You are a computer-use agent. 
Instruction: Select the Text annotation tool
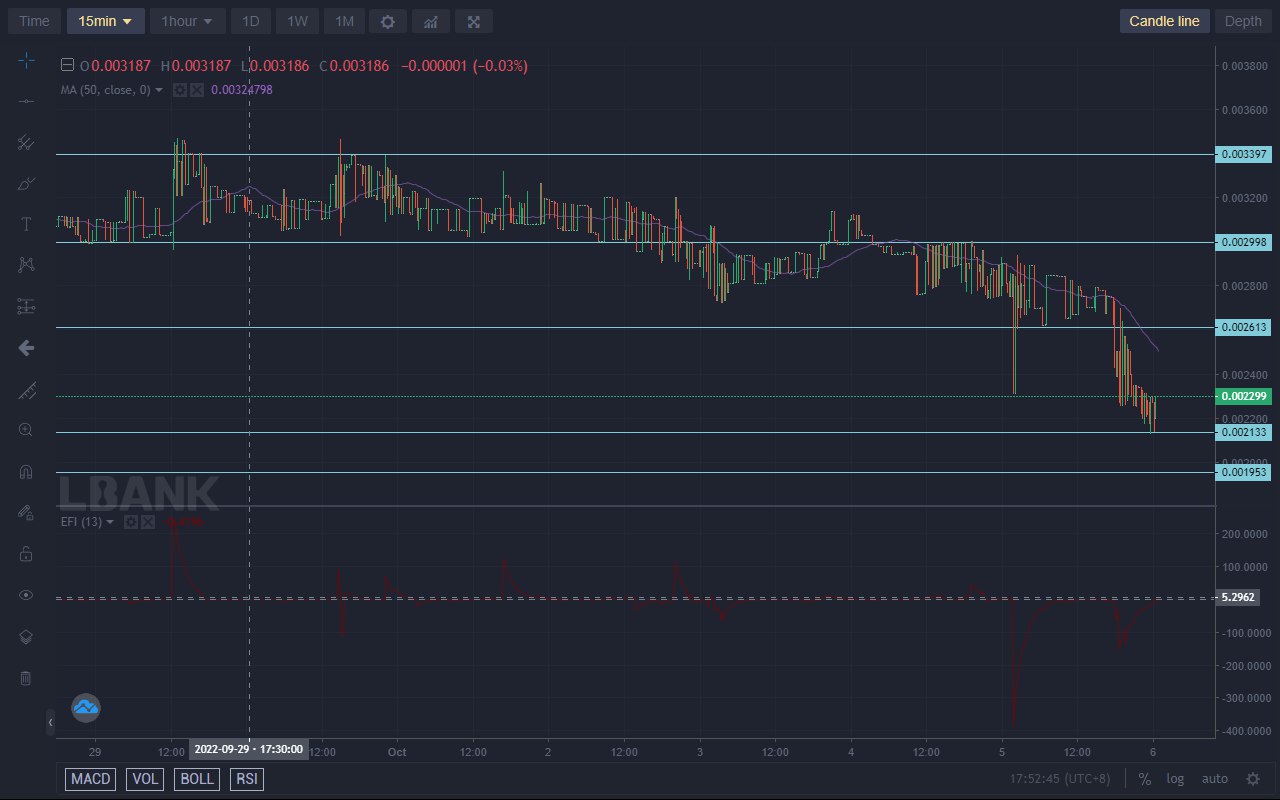pos(26,224)
